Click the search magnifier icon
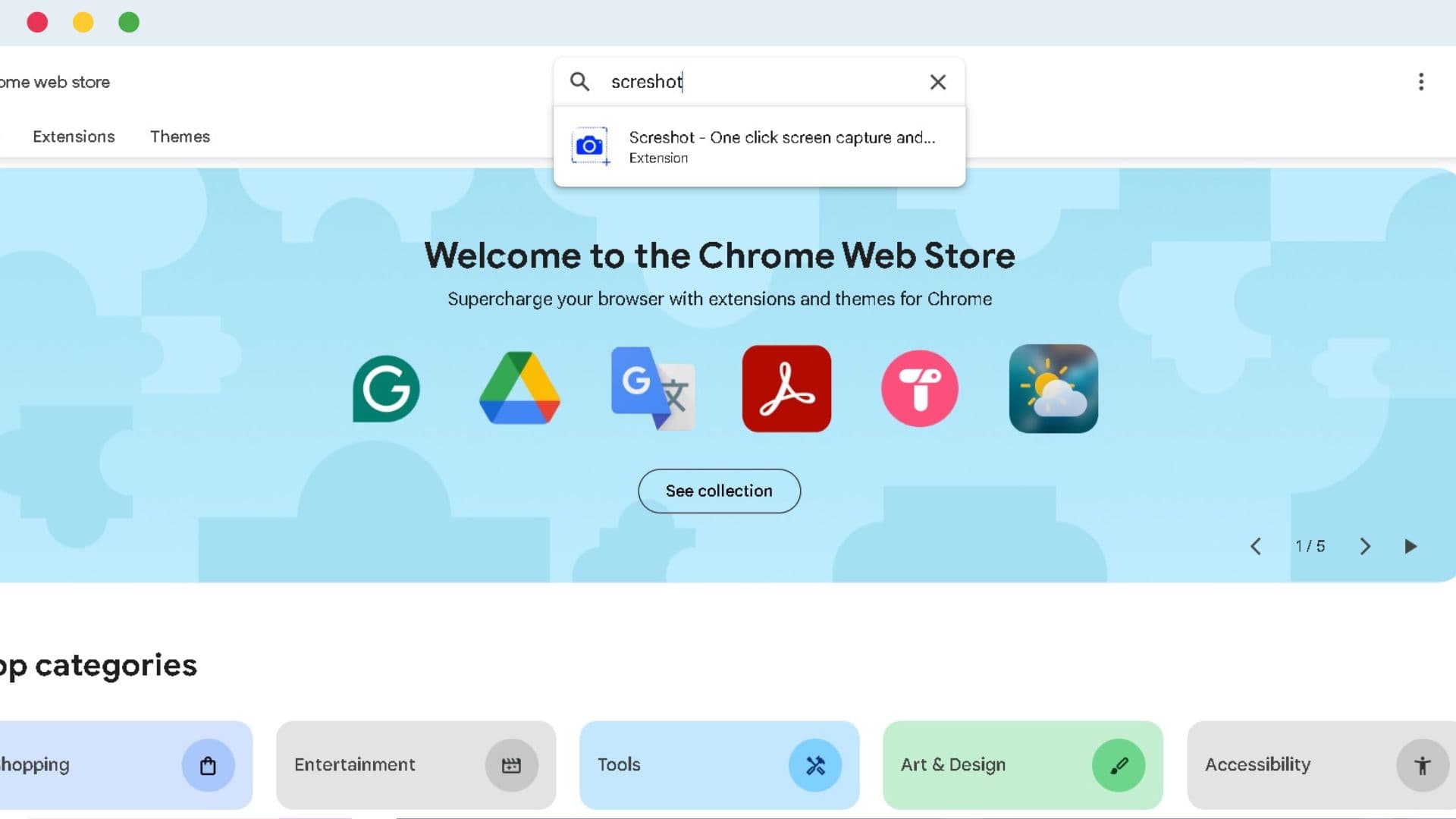 [579, 82]
